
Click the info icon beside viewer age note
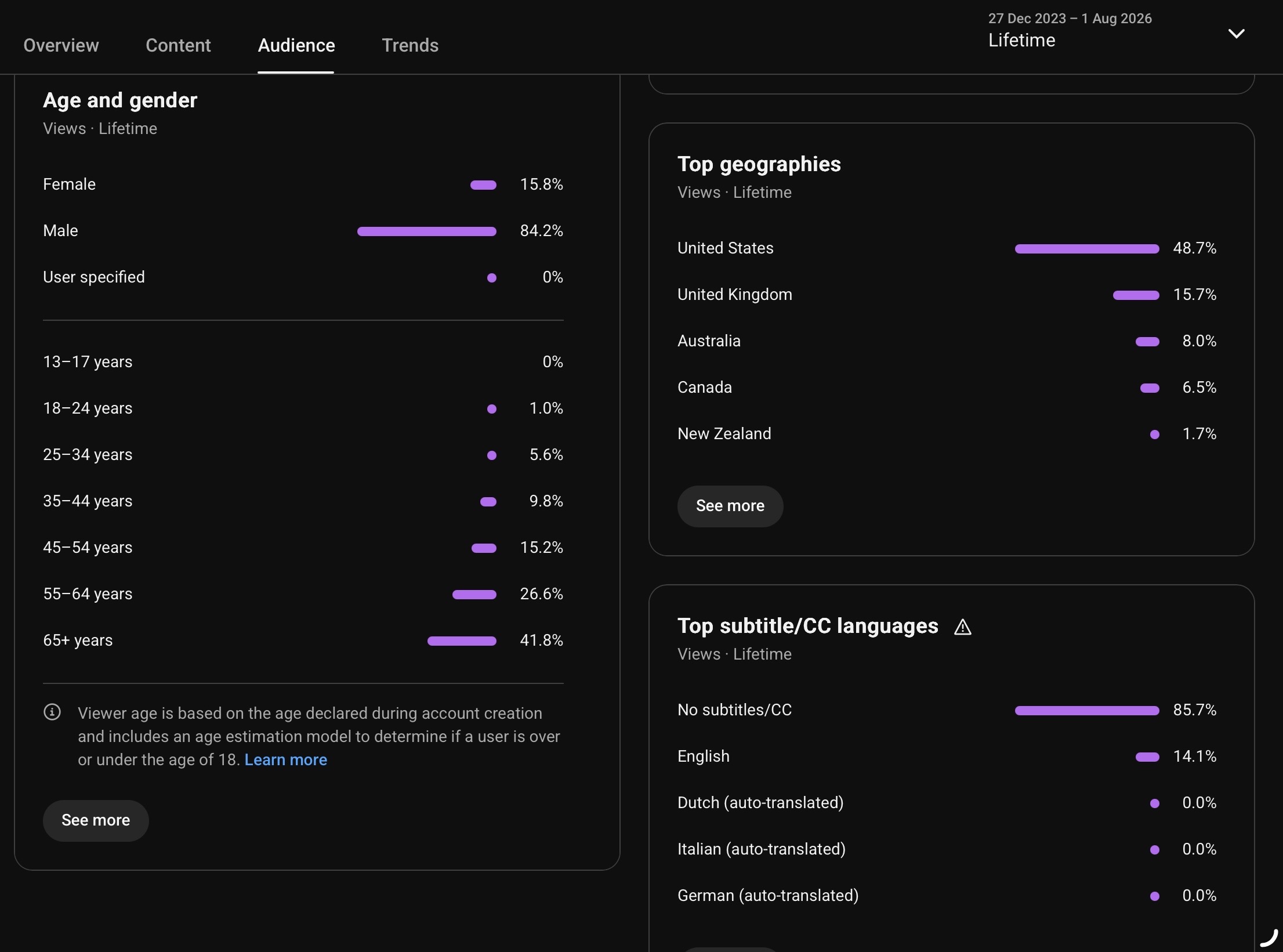[x=52, y=712]
